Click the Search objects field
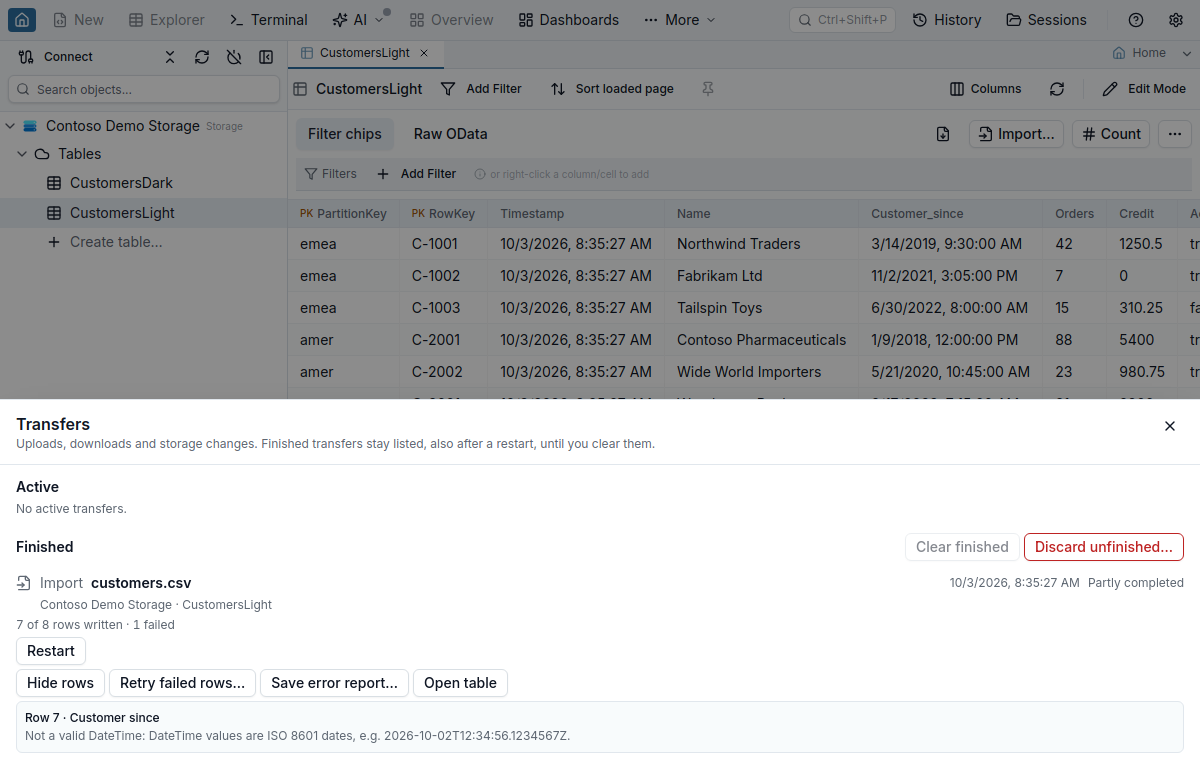This screenshot has width=1200, height=773. (144, 89)
